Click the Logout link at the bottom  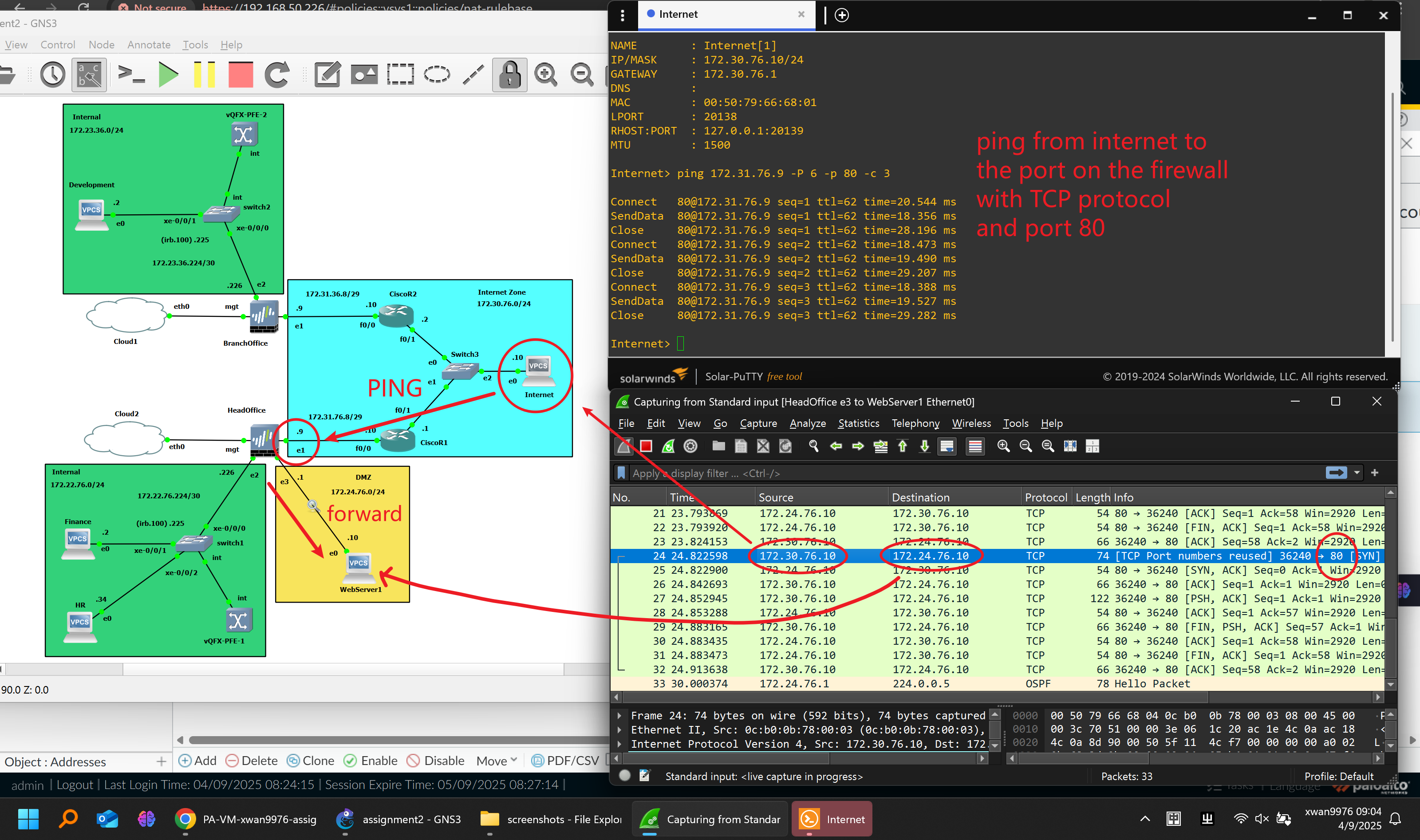(75, 785)
